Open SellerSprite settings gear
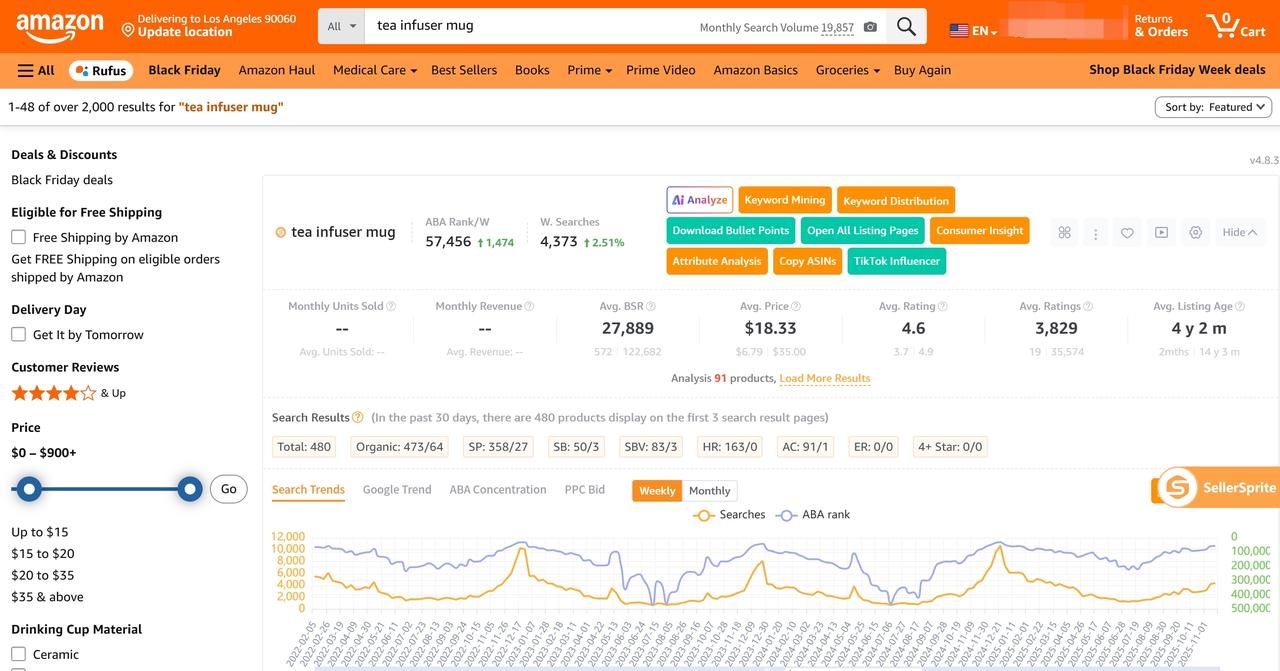The image size is (1280, 671). coord(1195,232)
